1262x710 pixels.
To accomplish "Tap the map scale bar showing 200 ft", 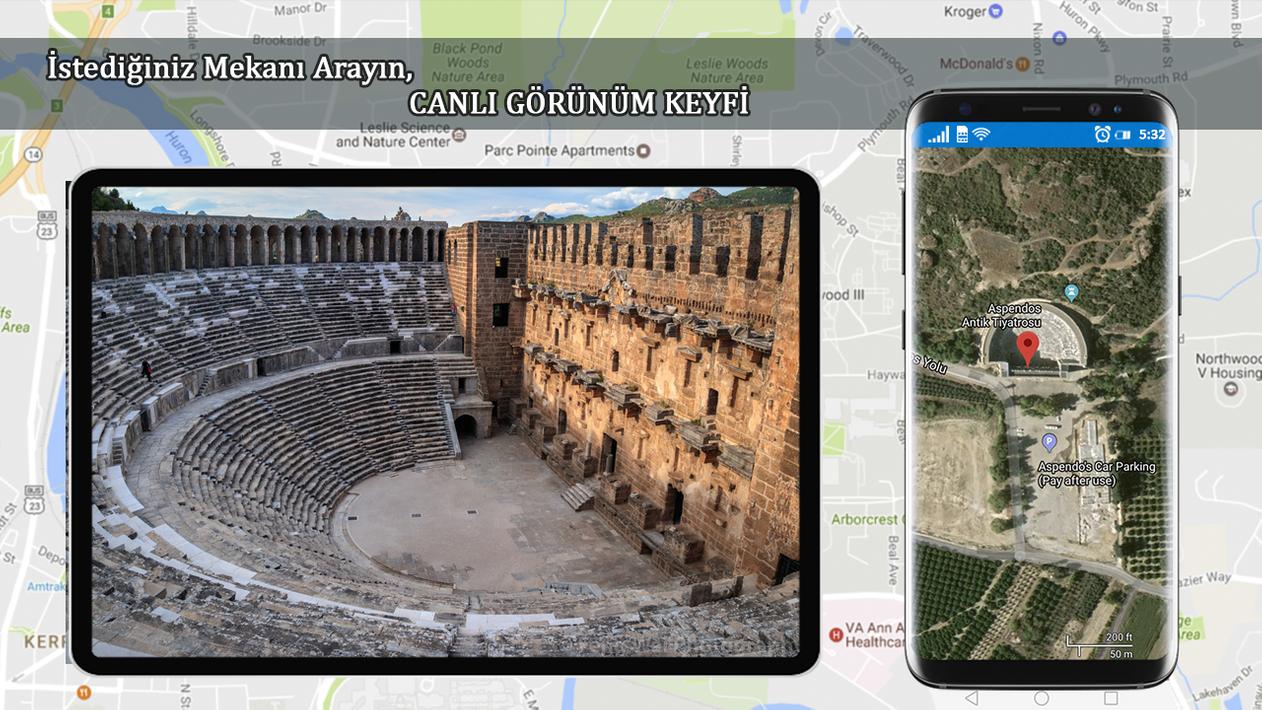I will 1100,646.
